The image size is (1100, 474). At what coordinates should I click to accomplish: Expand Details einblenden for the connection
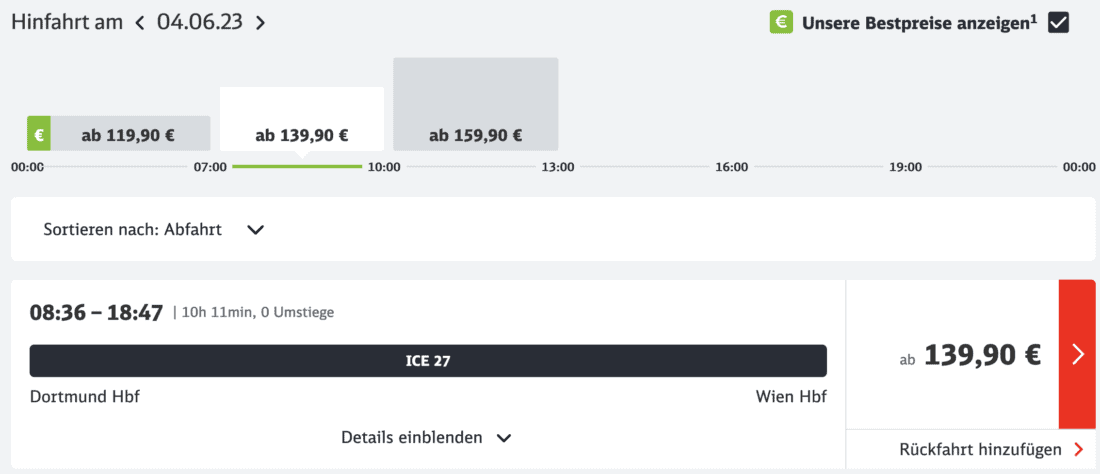[412, 438]
